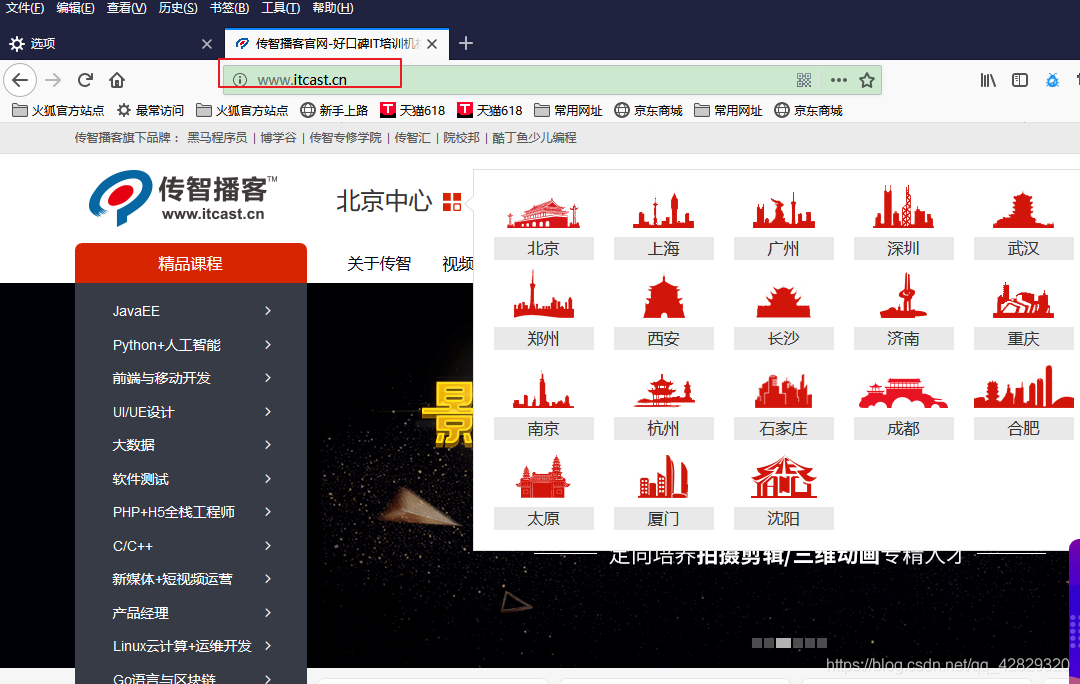Select the Changsha landmark icon
The image size is (1080, 684).
pyautogui.click(x=784, y=302)
